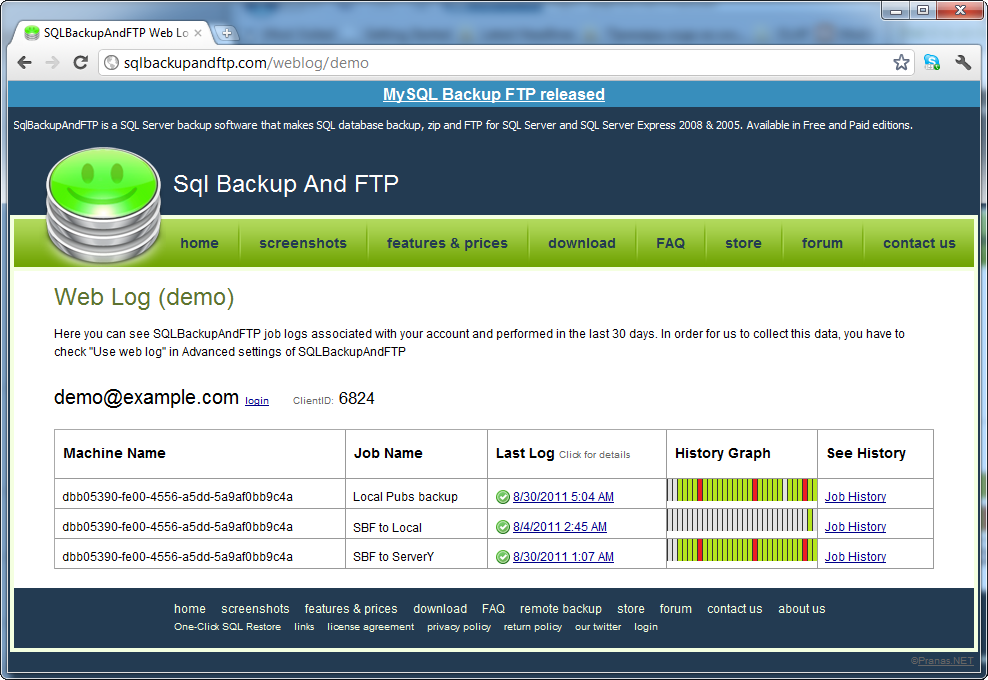Click the demo@example.com account text
Image resolution: width=988 pixels, height=680 pixels.
point(146,398)
